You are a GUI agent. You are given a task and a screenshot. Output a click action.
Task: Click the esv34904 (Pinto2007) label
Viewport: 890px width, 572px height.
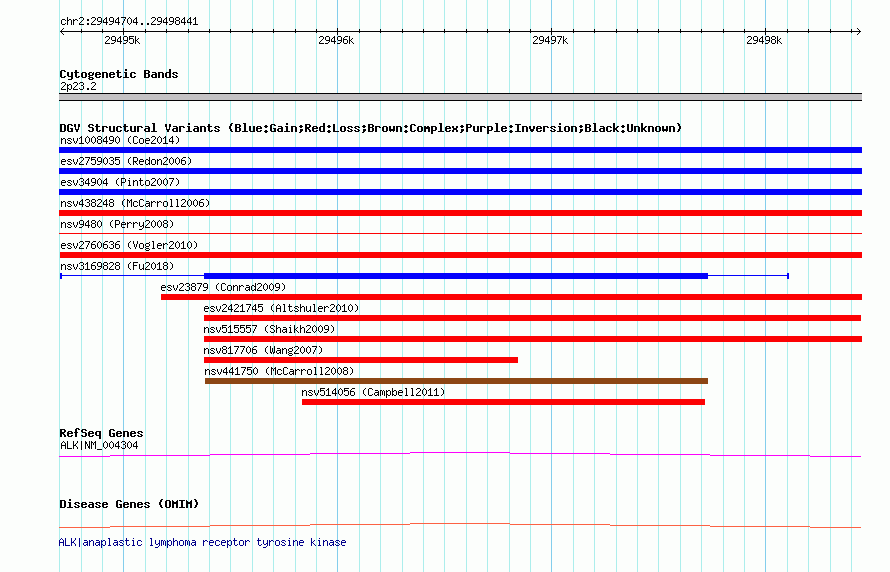pyautogui.click(x=120, y=182)
